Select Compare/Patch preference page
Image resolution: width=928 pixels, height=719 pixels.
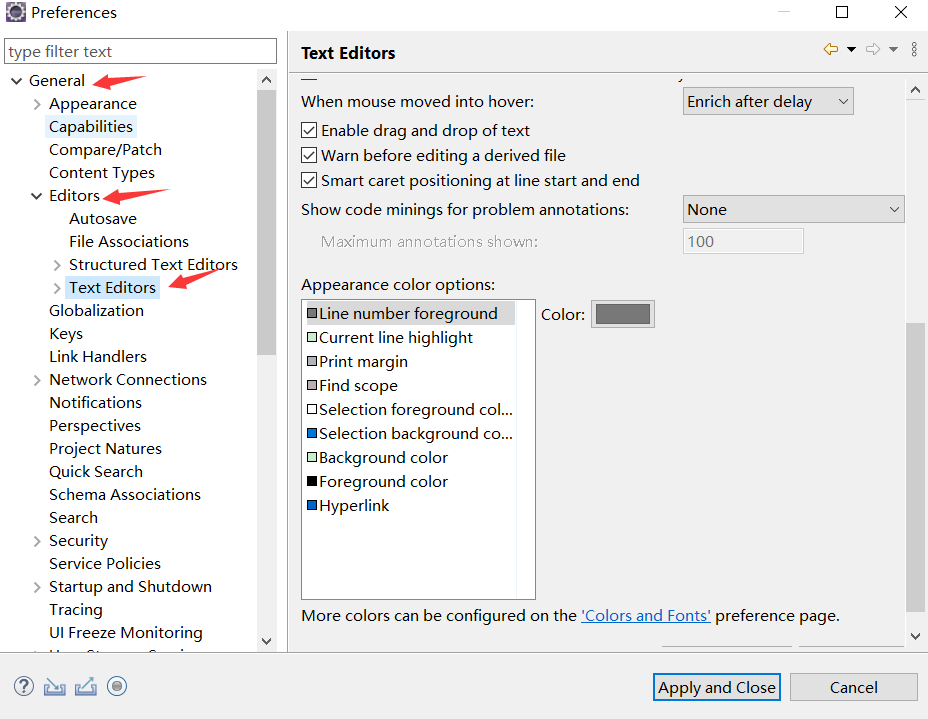point(105,150)
